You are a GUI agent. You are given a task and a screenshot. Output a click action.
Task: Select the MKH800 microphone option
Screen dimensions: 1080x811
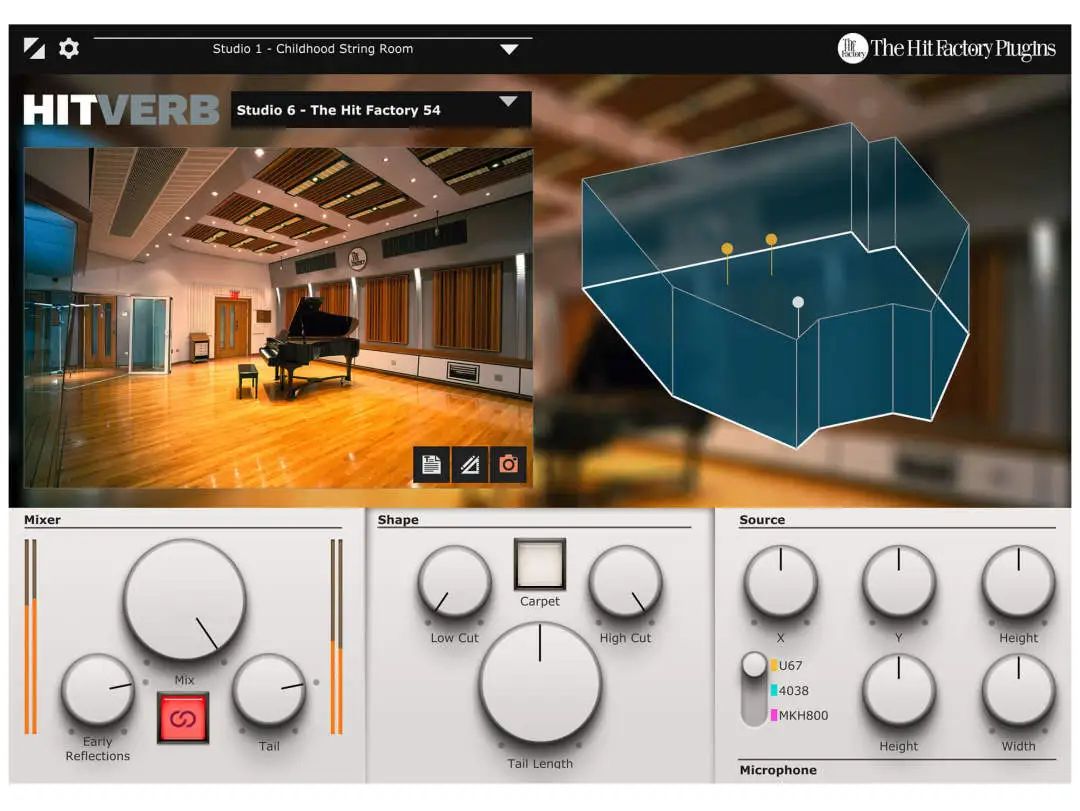802,715
